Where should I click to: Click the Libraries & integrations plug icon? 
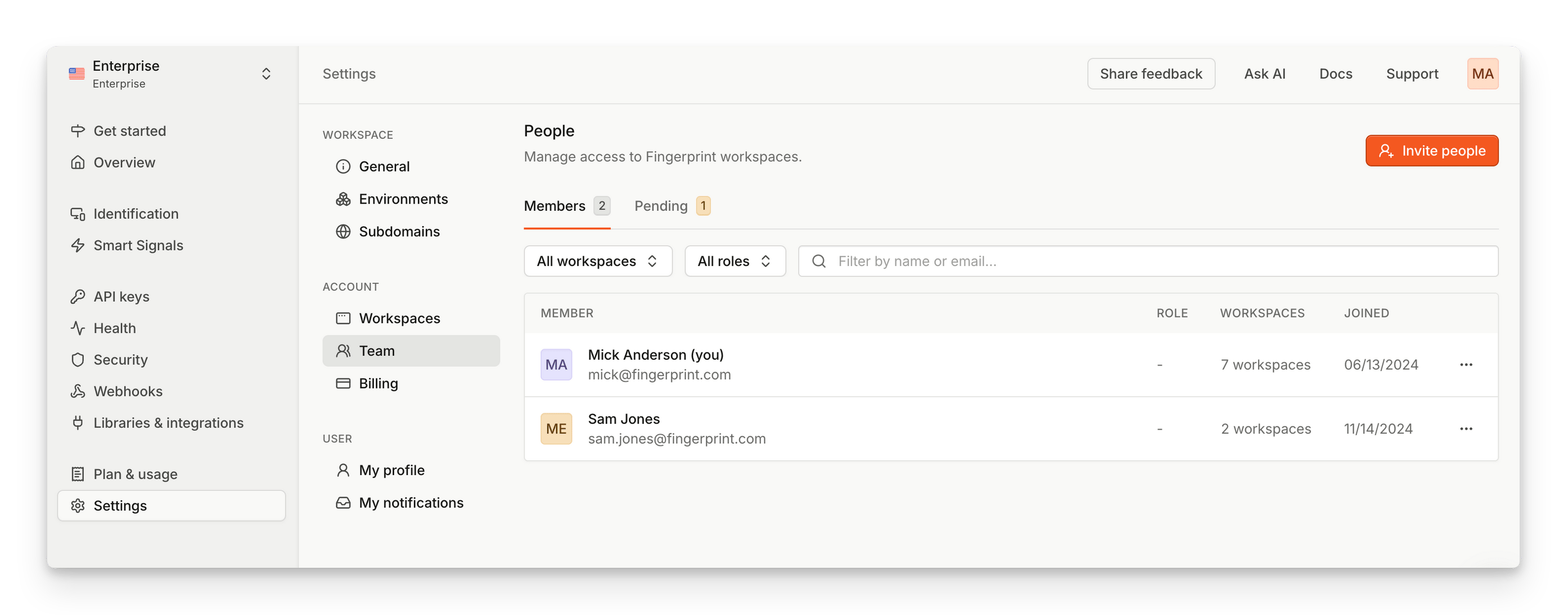(77, 423)
